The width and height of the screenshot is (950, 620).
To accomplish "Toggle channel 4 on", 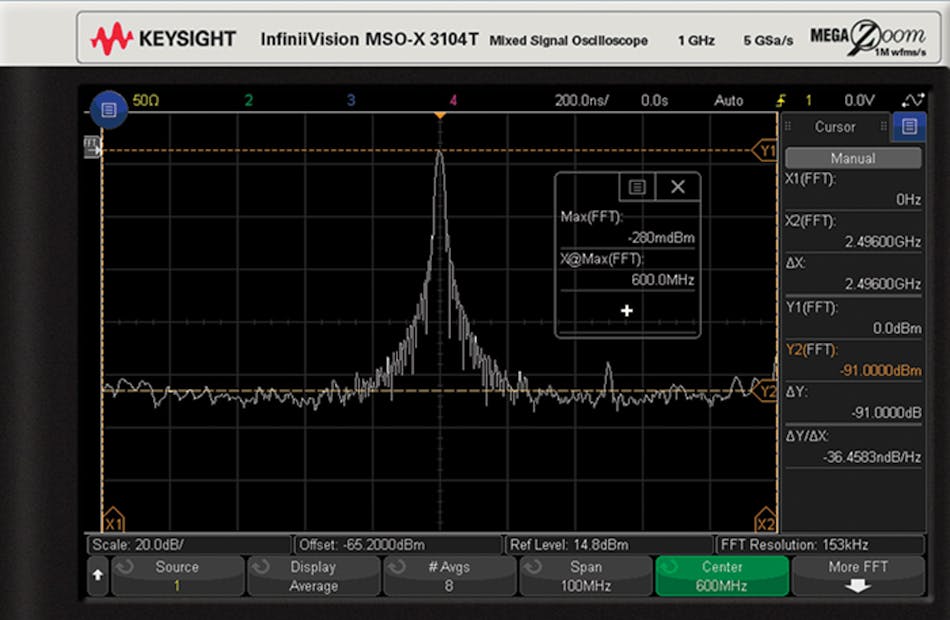I will click(452, 100).
